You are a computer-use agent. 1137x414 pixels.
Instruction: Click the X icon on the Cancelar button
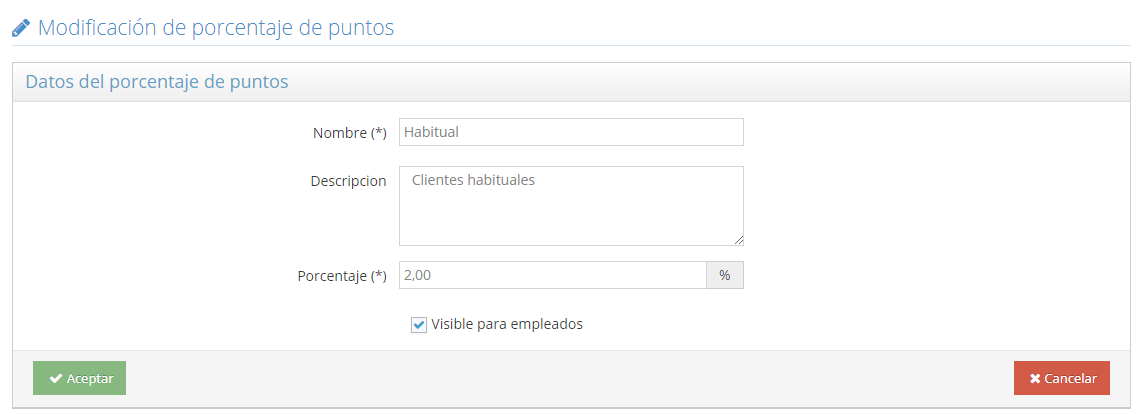point(1035,379)
